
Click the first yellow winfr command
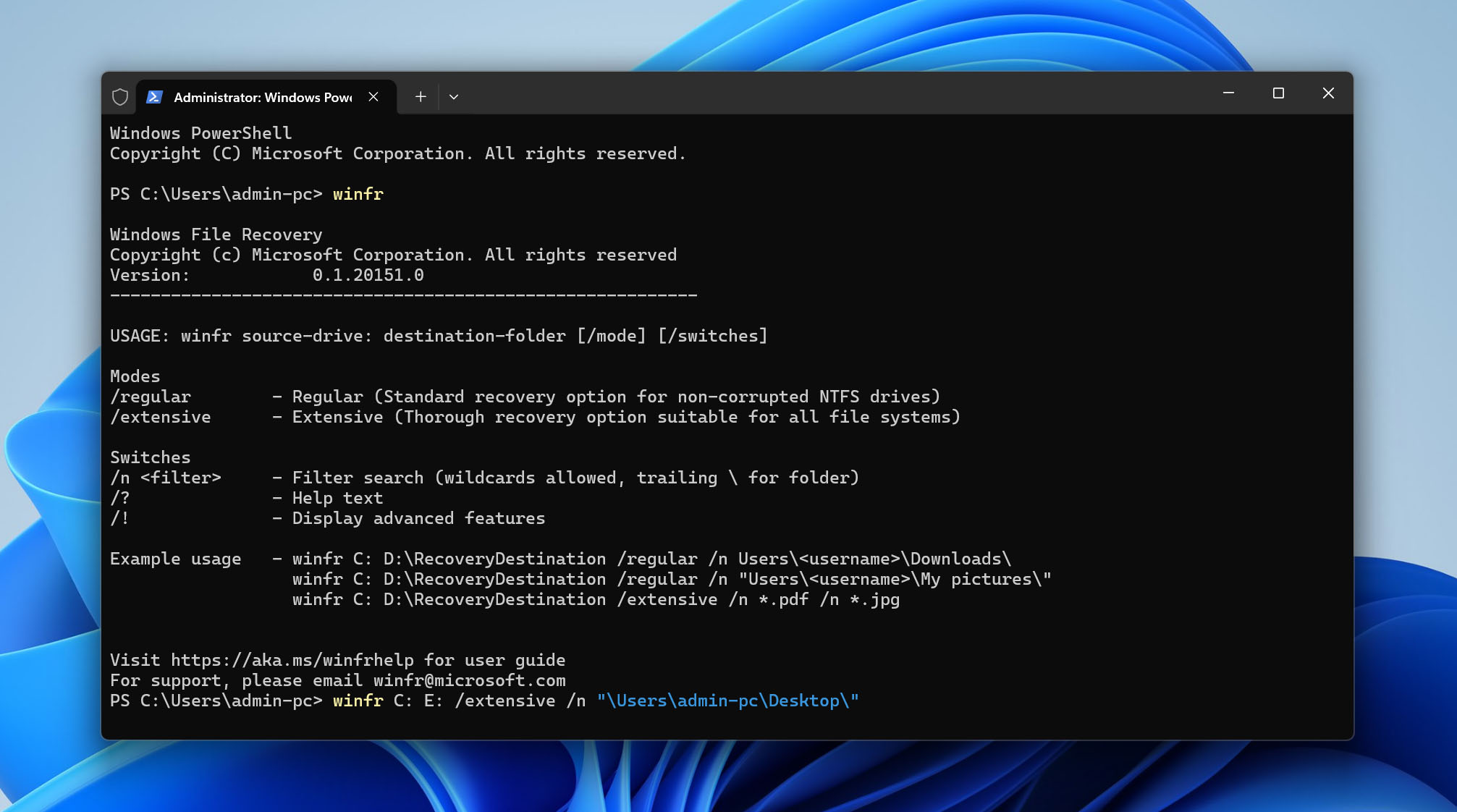pyautogui.click(x=358, y=194)
